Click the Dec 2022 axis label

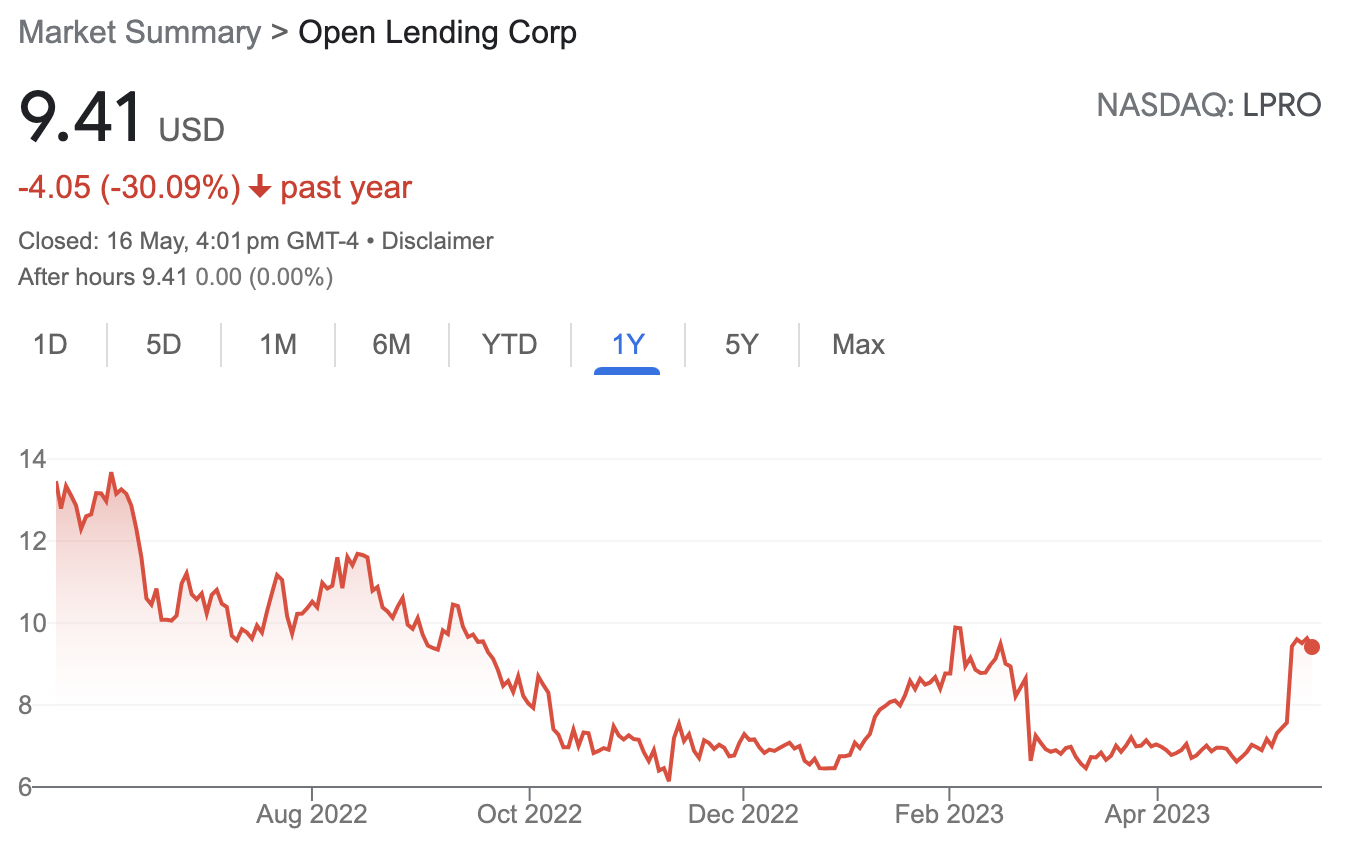click(743, 814)
